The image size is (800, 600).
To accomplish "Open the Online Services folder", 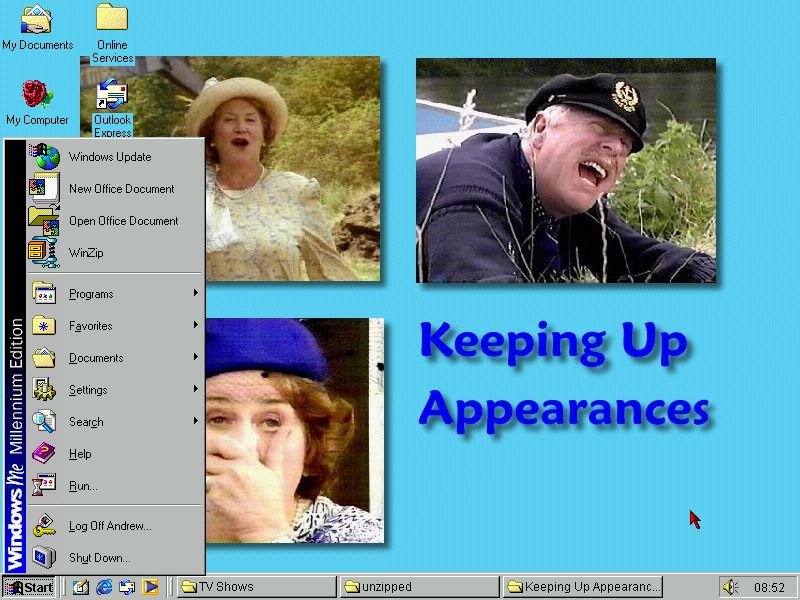I will pyautogui.click(x=112, y=22).
